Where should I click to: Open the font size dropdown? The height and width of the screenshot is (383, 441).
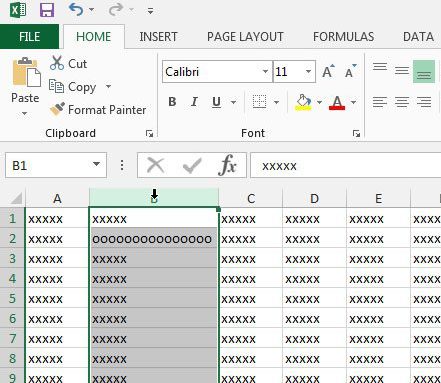tap(308, 72)
